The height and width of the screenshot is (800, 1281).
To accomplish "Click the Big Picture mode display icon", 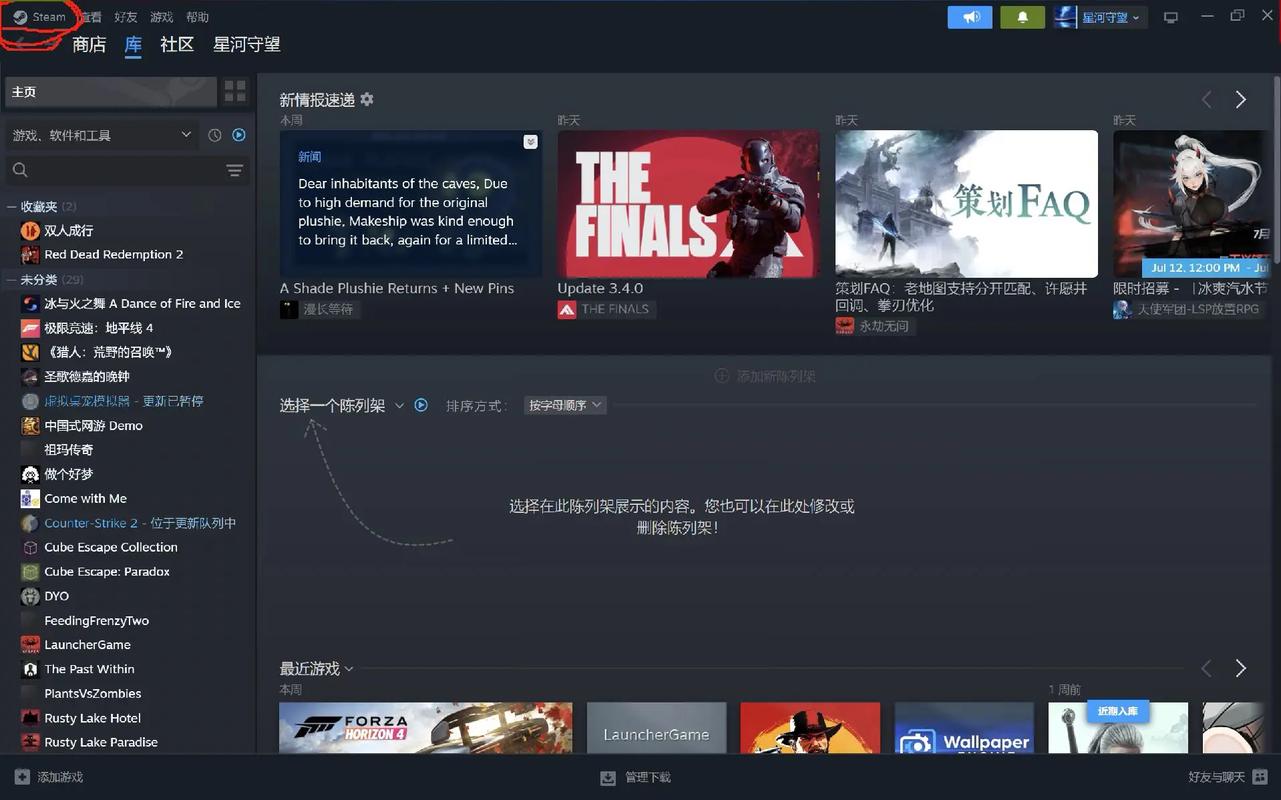I will click(x=1170, y=16).
